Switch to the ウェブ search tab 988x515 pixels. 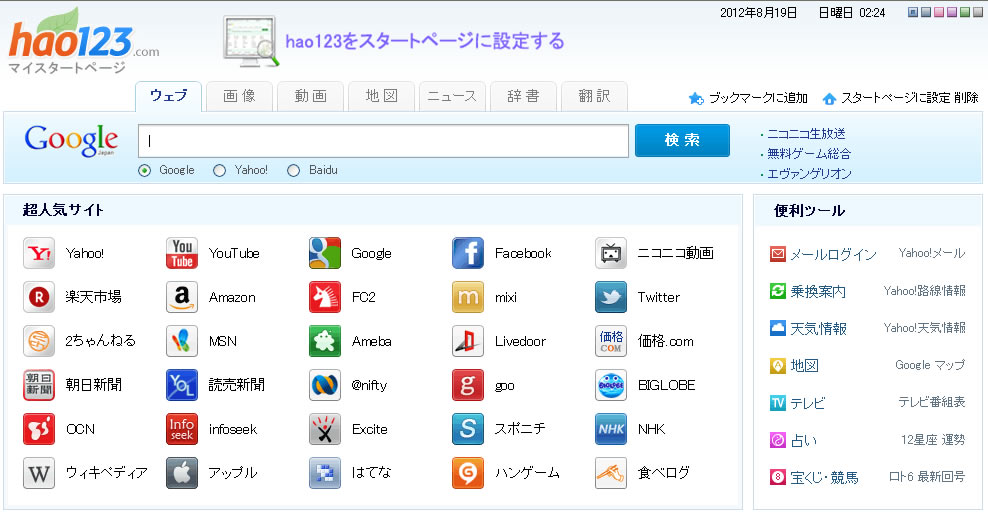(x=168, y=96)
